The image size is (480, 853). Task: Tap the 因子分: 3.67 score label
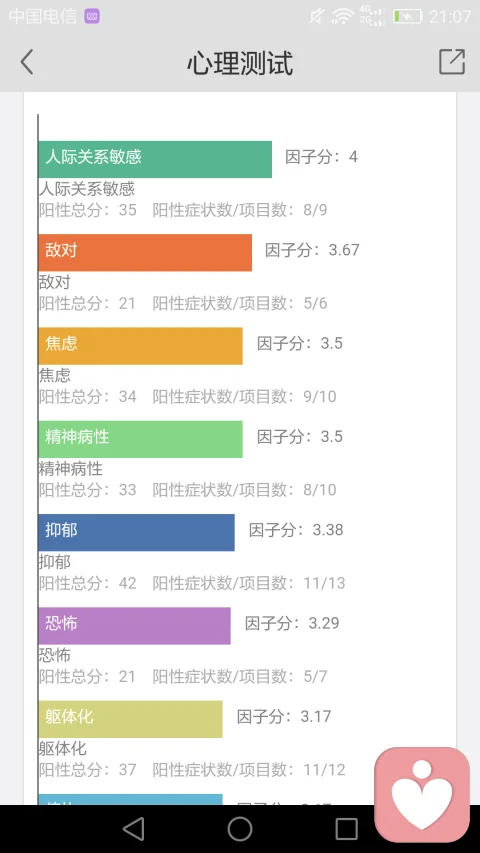[x=312, y=250]
